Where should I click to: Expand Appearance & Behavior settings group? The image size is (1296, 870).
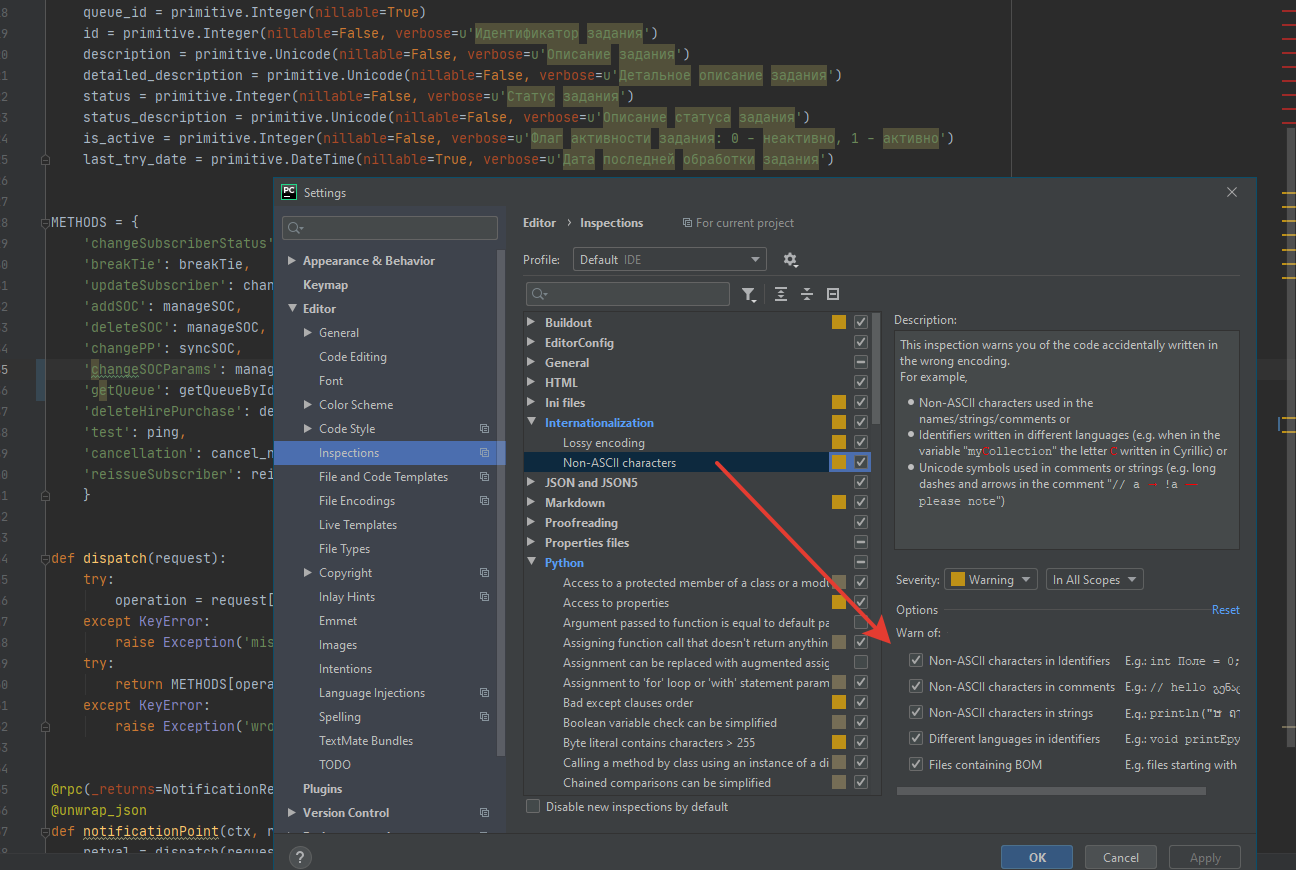tap(292, 261)
